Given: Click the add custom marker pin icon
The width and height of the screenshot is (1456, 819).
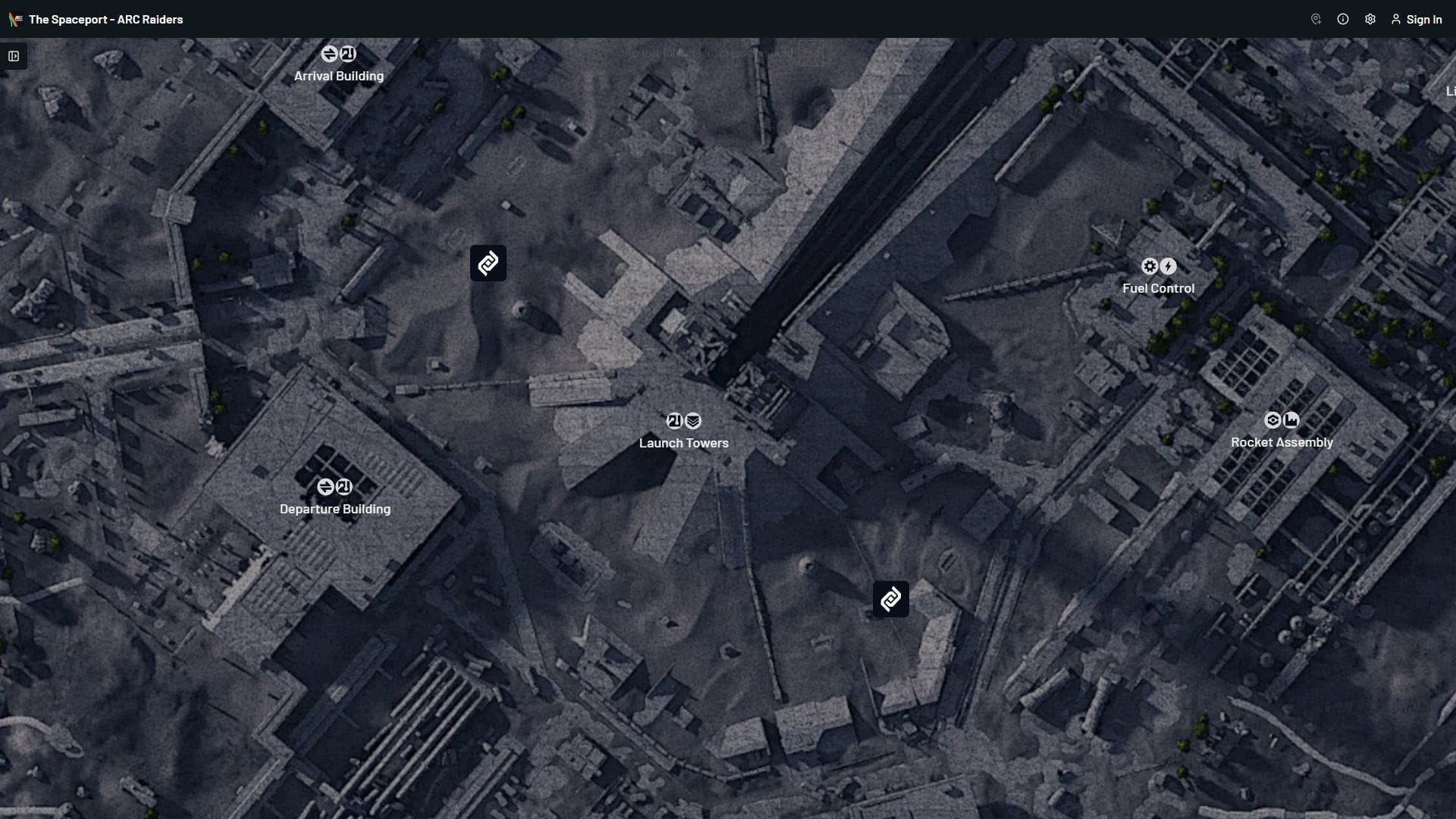Looking at the screenshot, I should (1316, 20).
